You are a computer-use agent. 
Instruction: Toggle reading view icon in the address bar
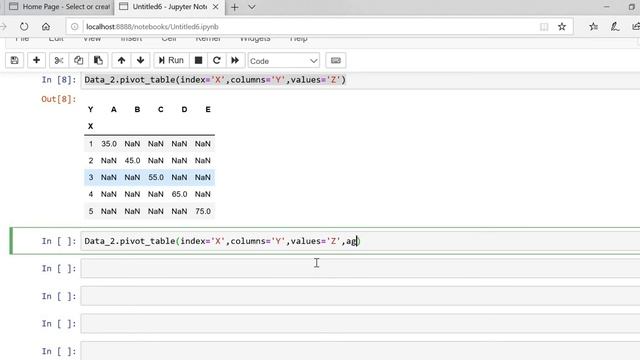(544, 27)
